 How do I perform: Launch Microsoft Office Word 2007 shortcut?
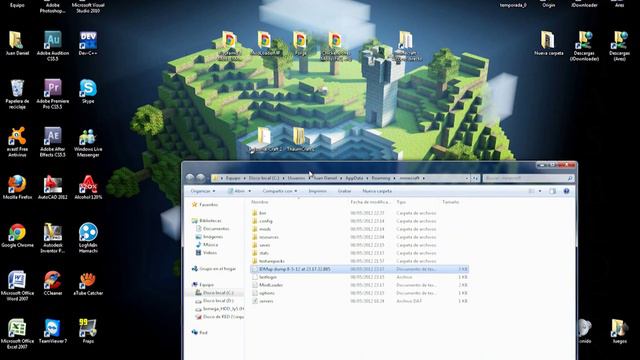[x=17, y=286]
